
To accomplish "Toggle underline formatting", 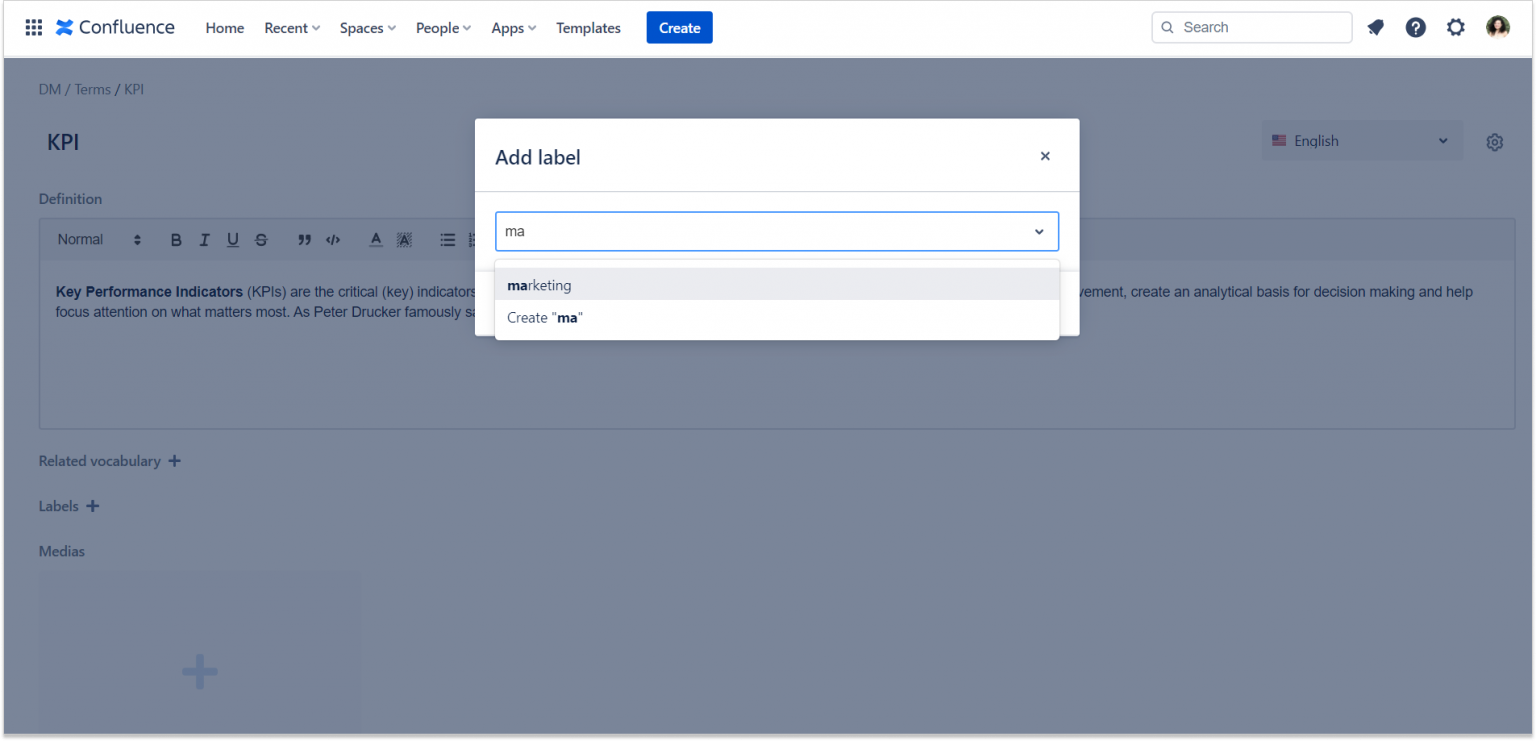I will [232, 239].
